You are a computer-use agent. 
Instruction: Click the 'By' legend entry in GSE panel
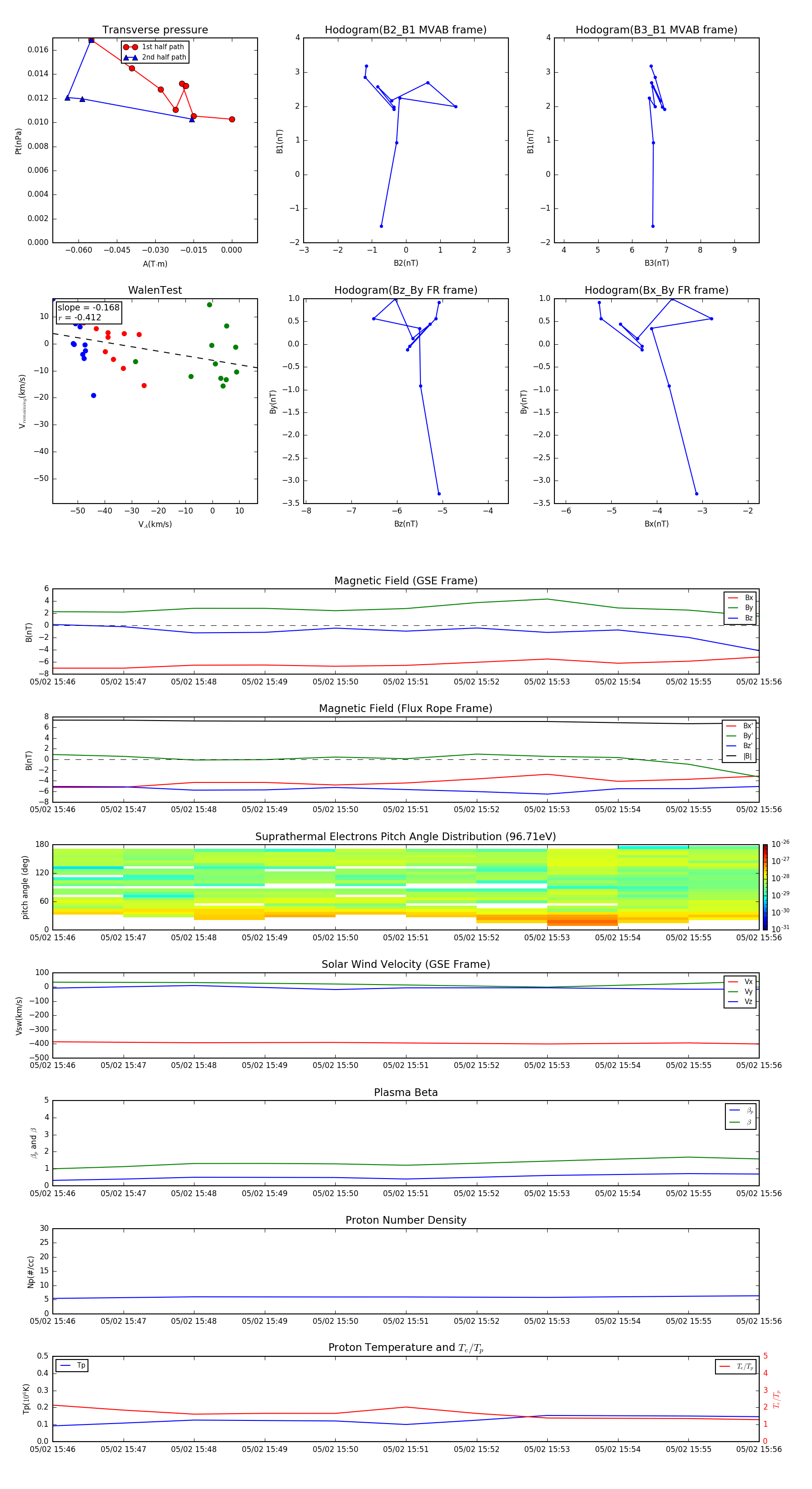coord(740,607)
